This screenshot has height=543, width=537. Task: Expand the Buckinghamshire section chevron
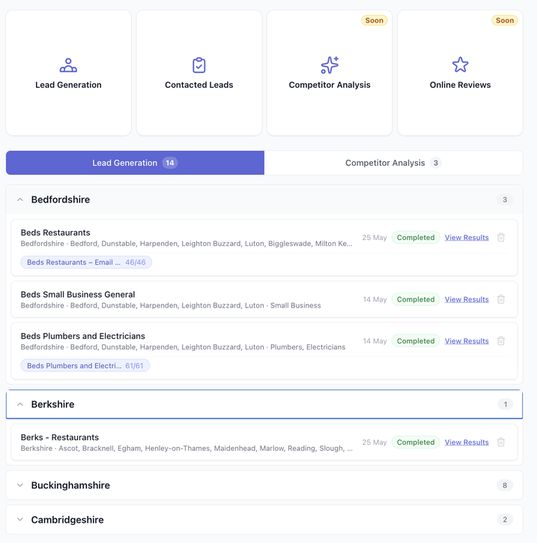[x=20, y=485]
